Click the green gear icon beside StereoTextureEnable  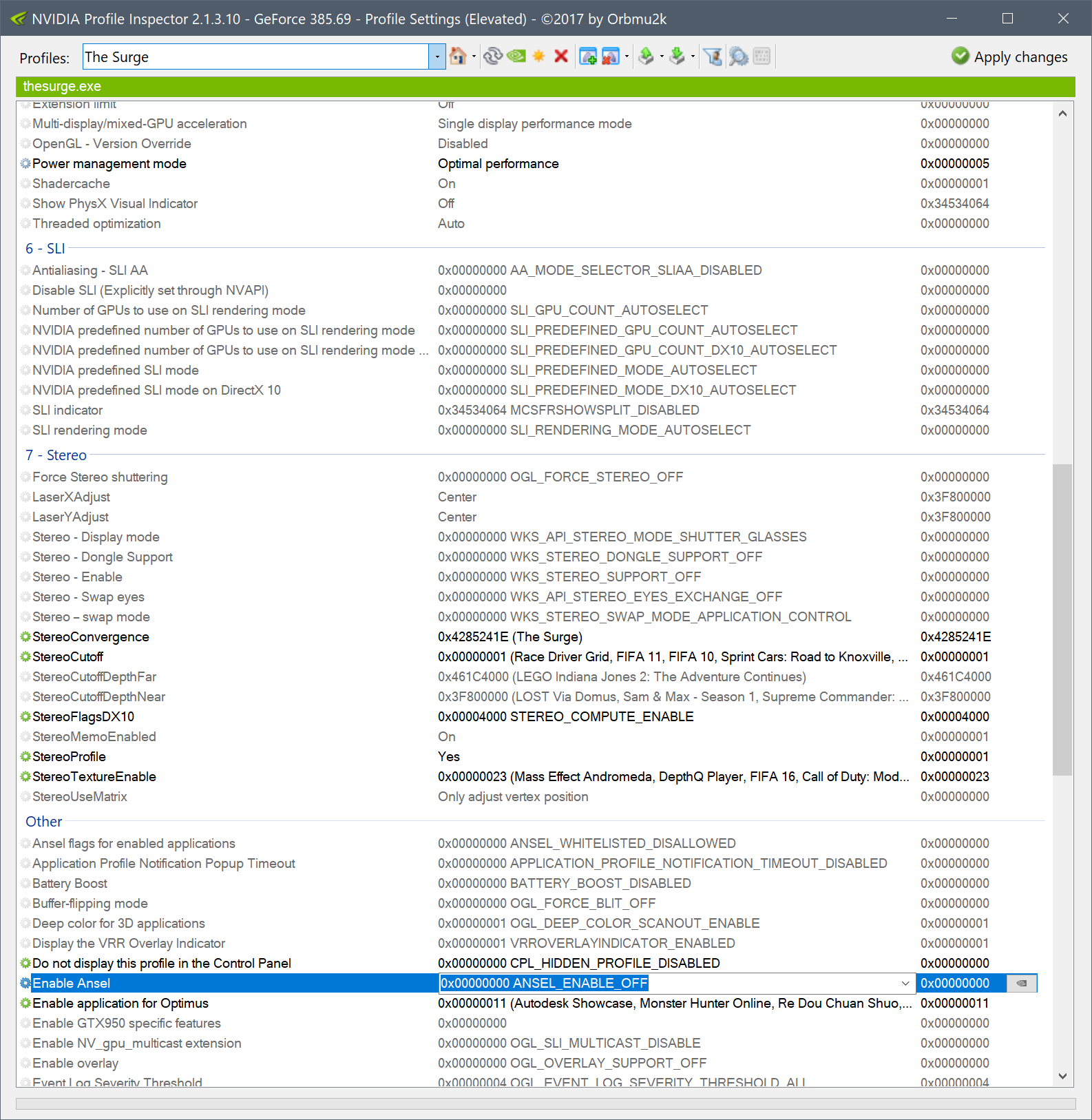click(x=25, y=776)
